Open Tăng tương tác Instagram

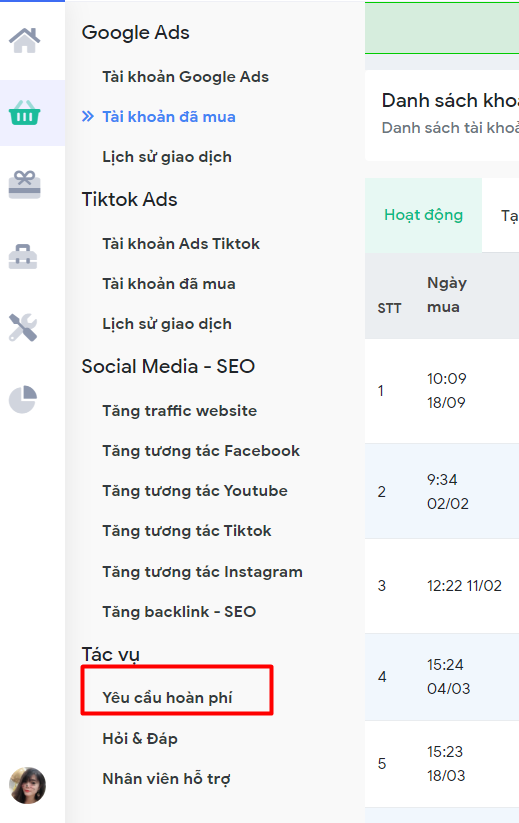202,572
